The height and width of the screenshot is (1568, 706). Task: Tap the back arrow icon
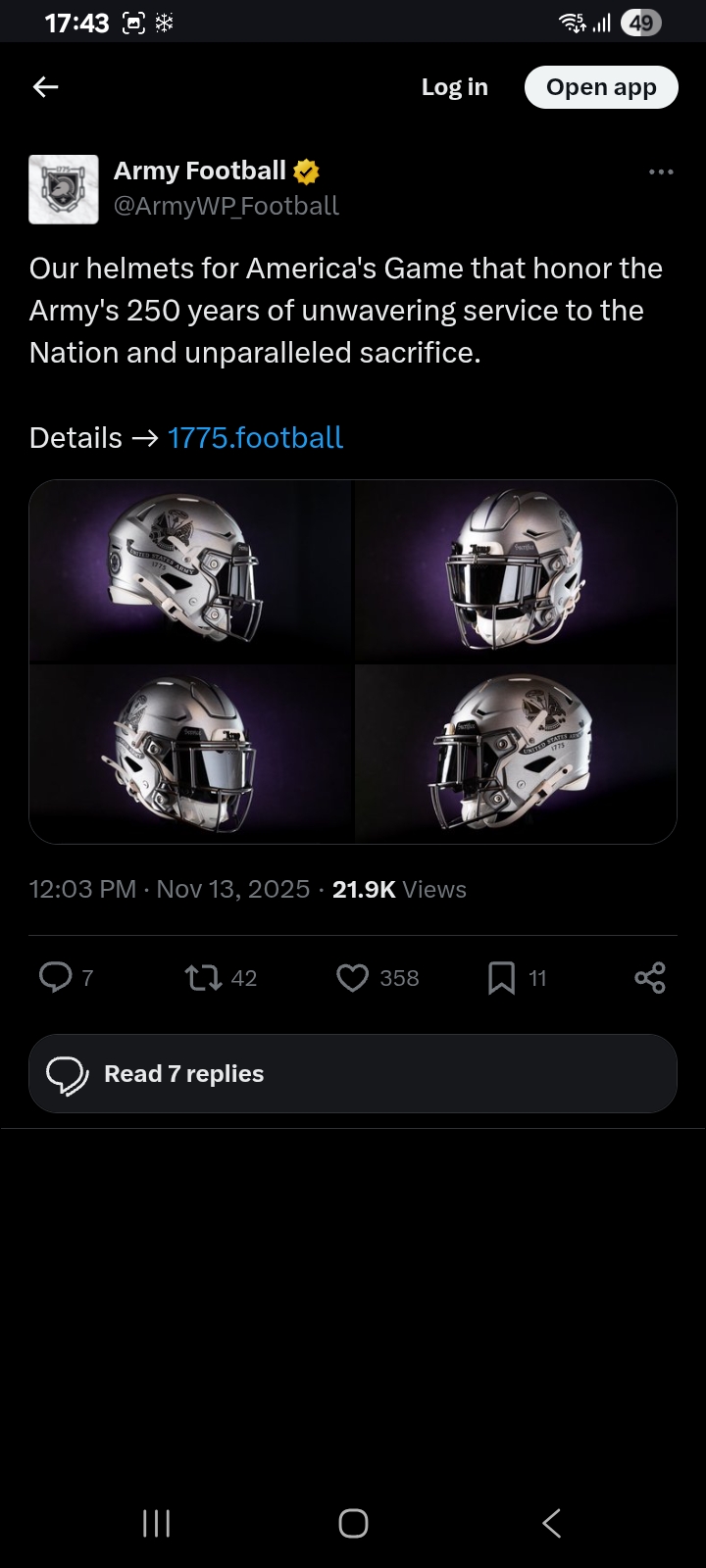[x=46, y=87]
